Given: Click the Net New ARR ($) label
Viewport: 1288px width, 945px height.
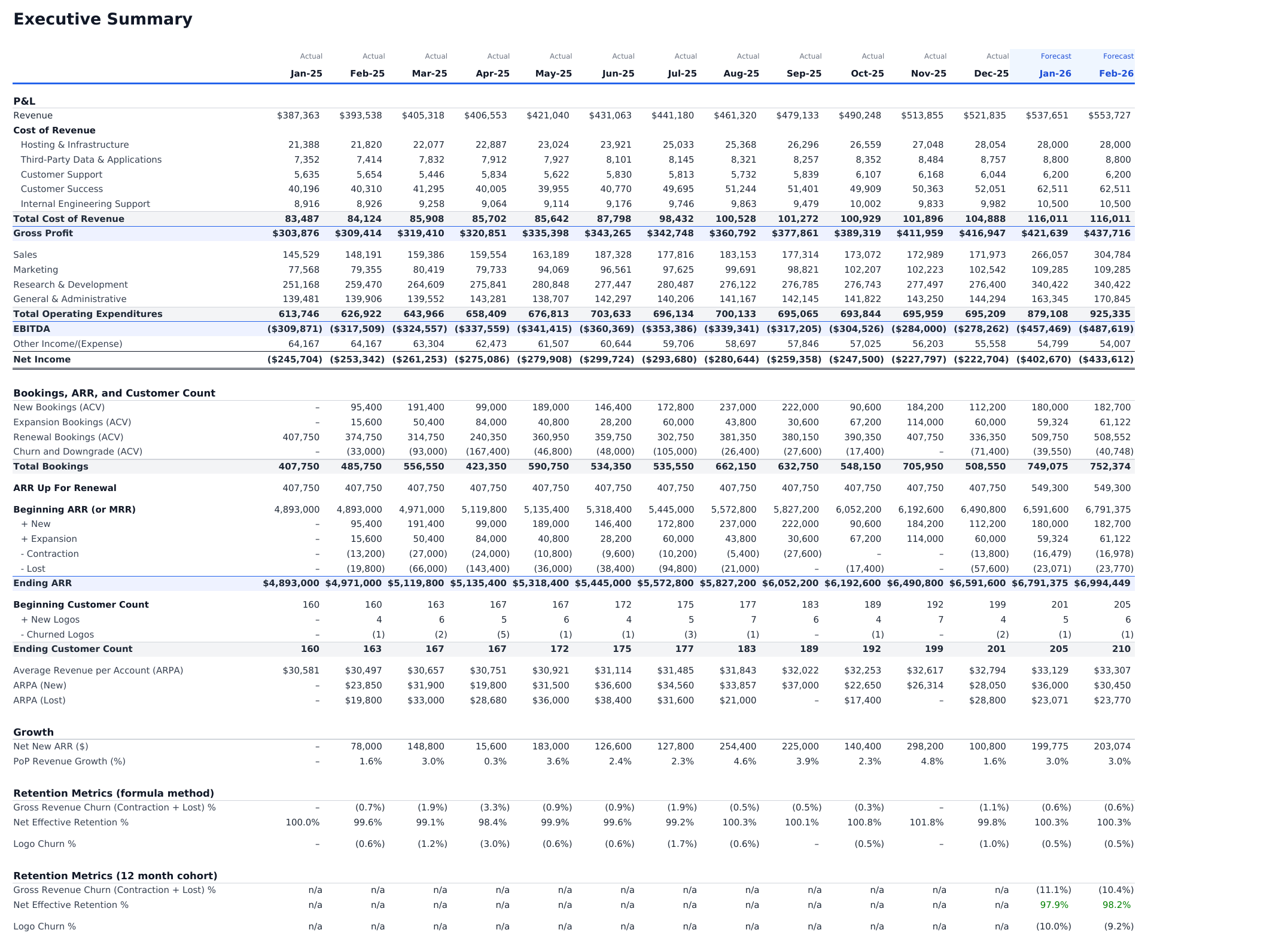Looking at the screenshot, I should click(x=51, y=746).
